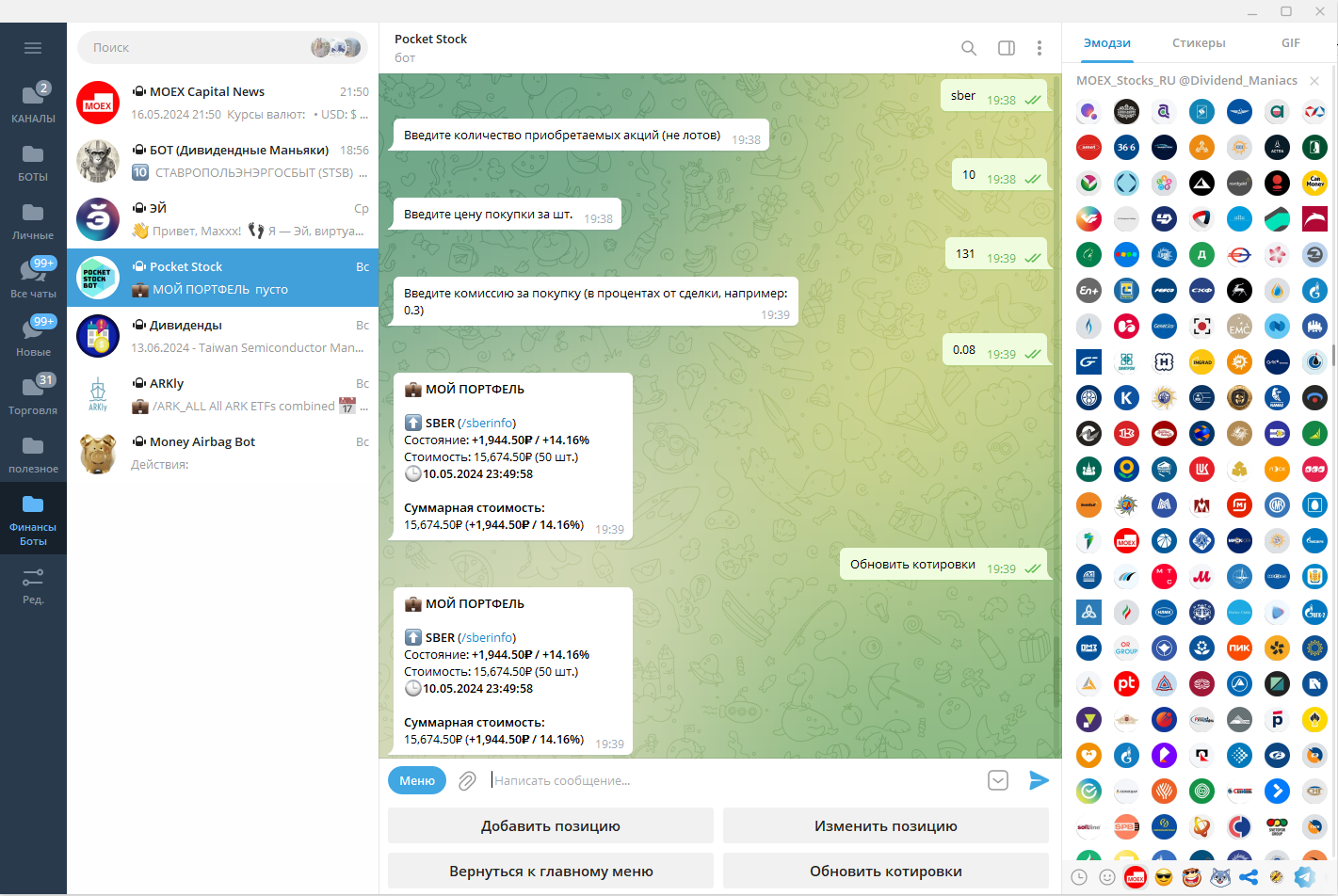Viewport: 1338px width, 896px height.
Task: Open the ARKly chat
Action: 223,394
